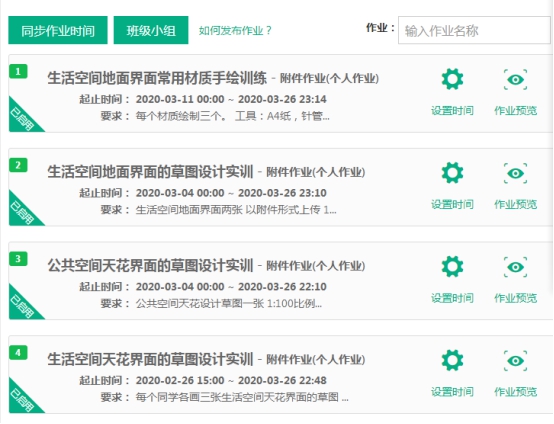554x424 pixels.
Task: Open 生活空间地面界面的草图设计实训 assignment title
Action: (150, 172)
